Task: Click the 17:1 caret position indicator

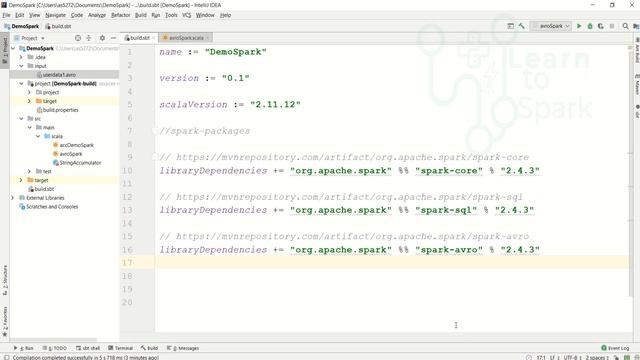Action: pyautogui.click(x=541, y=358)
